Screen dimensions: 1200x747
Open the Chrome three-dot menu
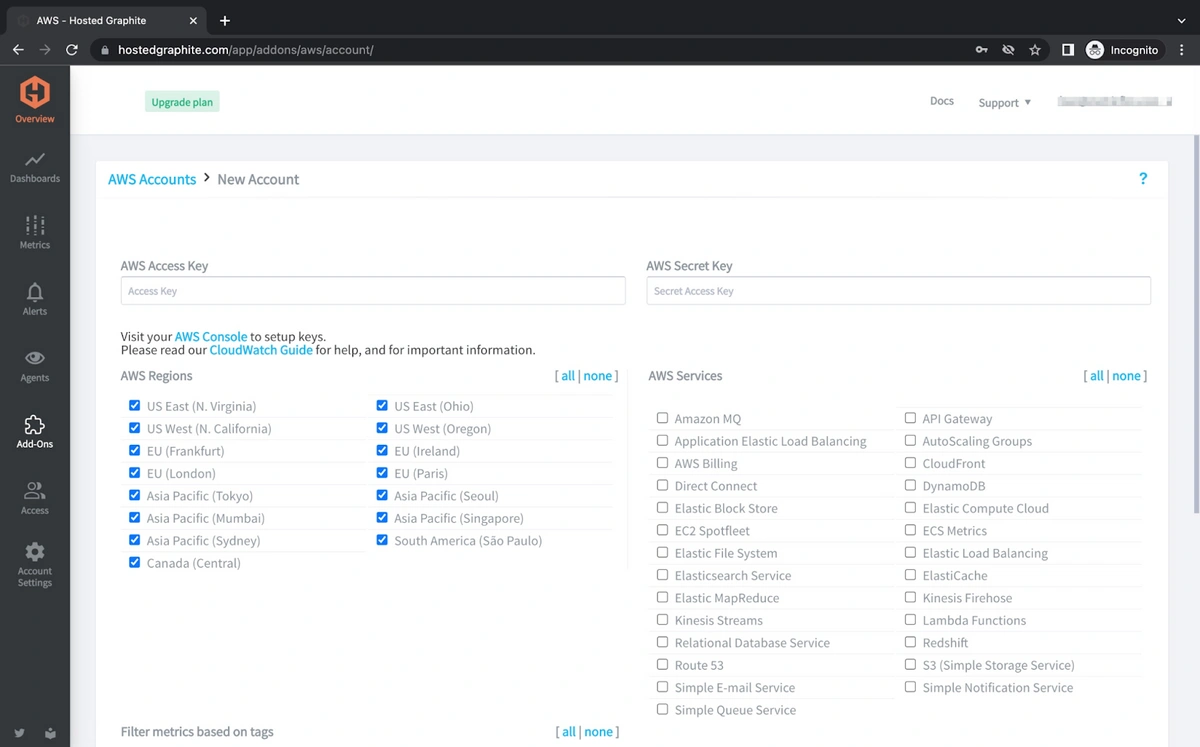1182,49
